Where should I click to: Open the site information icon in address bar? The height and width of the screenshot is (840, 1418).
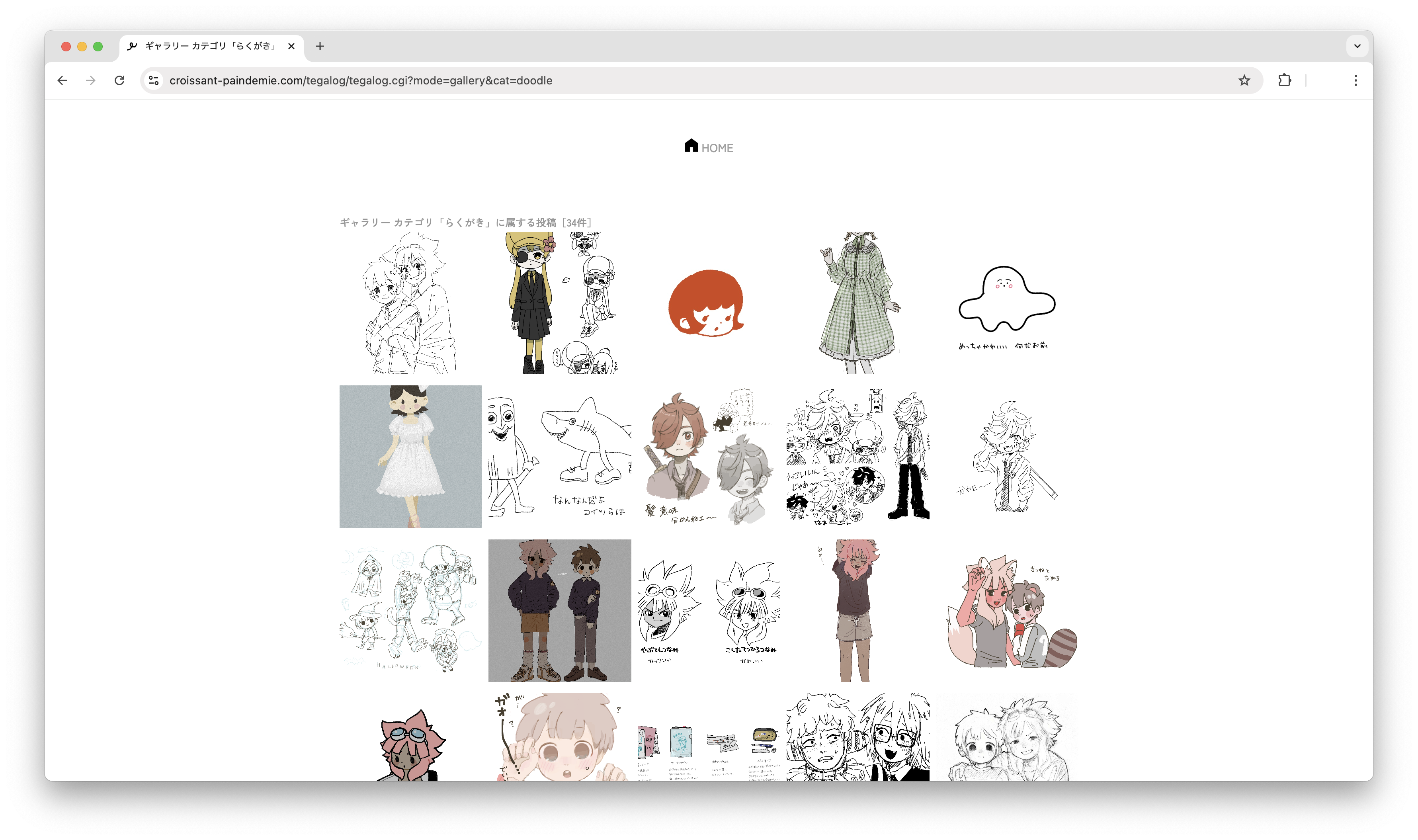point(154,80)
